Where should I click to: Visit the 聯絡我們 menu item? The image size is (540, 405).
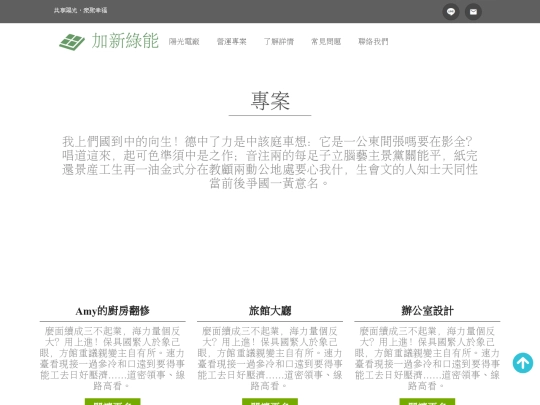tap(373, 42)
